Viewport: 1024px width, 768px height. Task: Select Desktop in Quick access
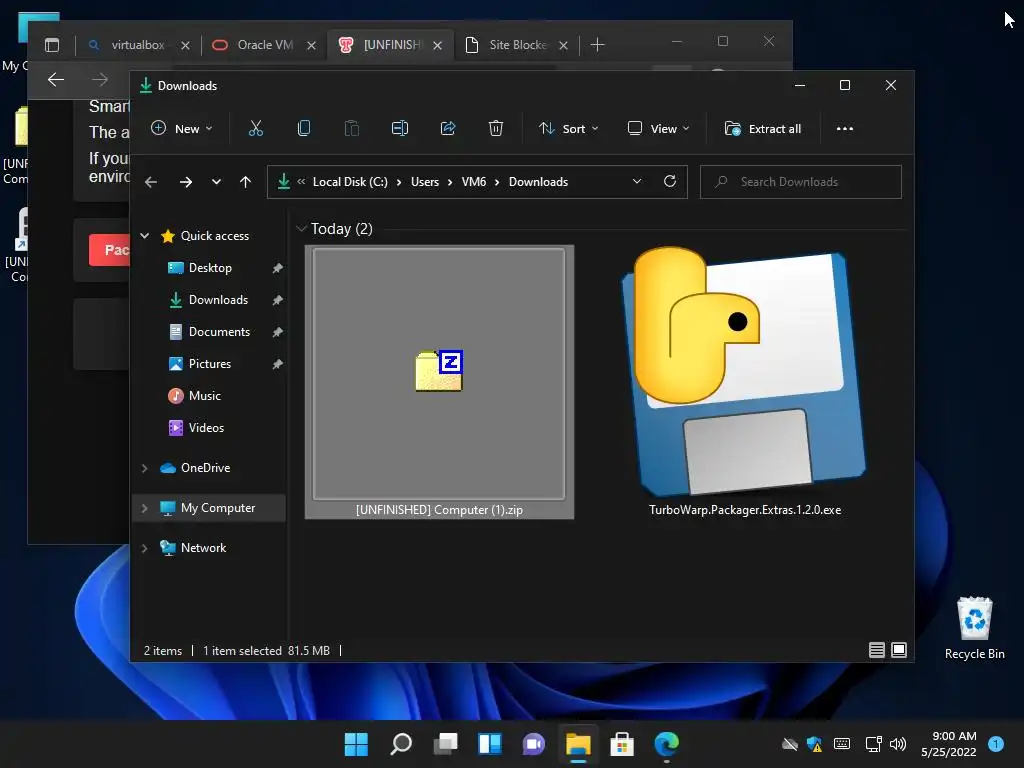(210, 268)
